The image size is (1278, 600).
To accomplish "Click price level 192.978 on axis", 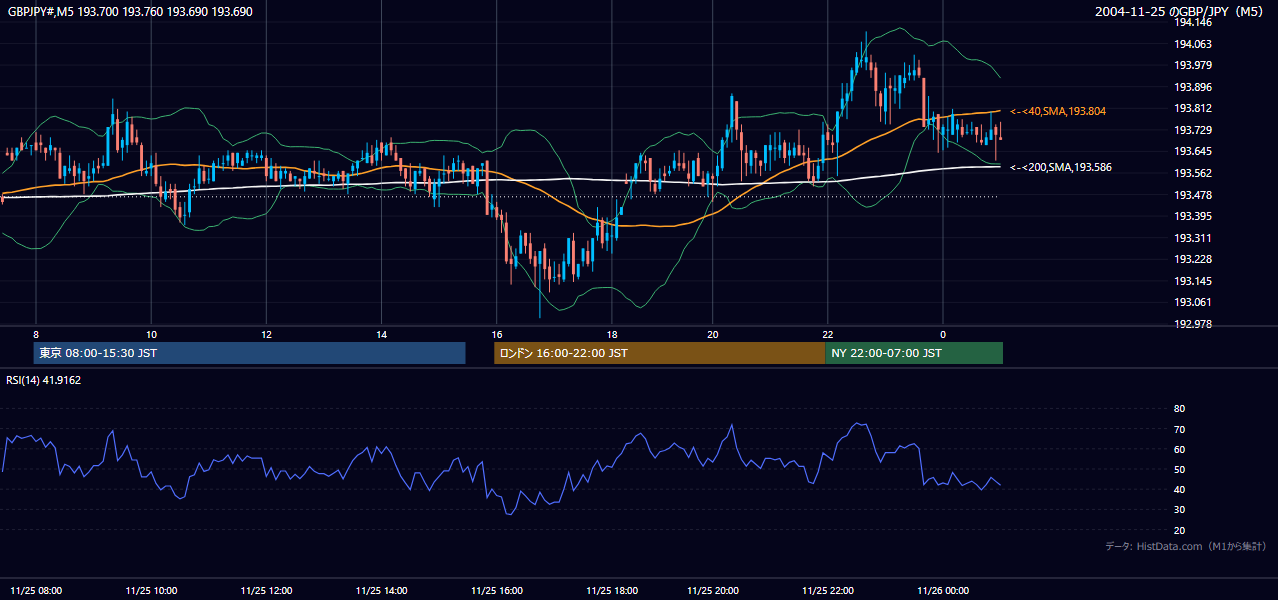I will point(1192,324).
